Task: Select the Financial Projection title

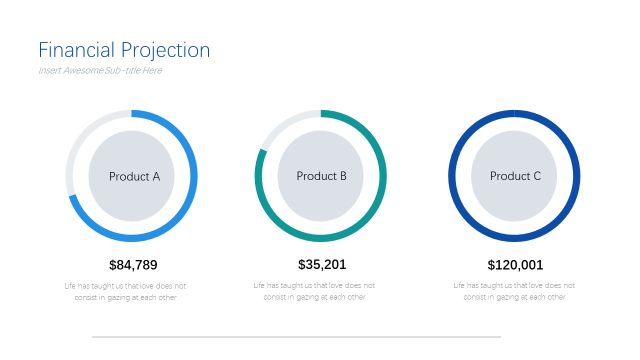Action: [x=124, y=50]
